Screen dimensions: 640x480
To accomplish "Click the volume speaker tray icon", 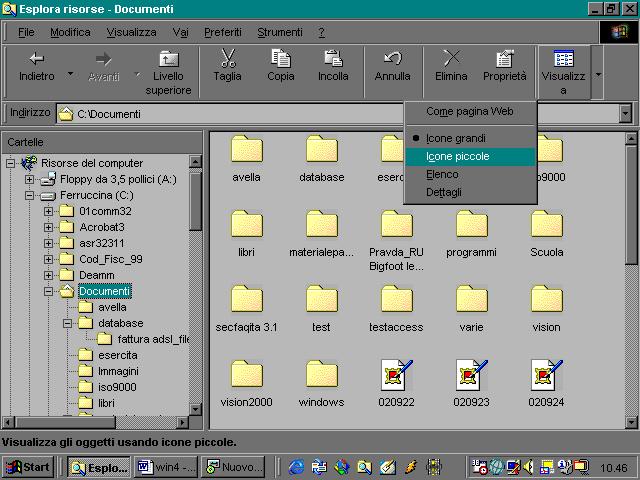I will point(529,467).
